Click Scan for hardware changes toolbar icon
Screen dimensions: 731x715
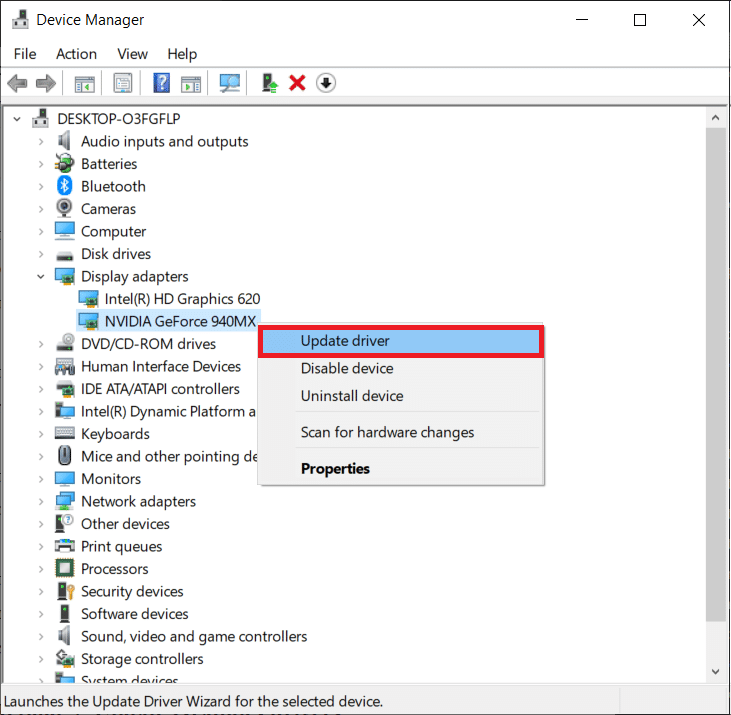click(x=231, y=83)
